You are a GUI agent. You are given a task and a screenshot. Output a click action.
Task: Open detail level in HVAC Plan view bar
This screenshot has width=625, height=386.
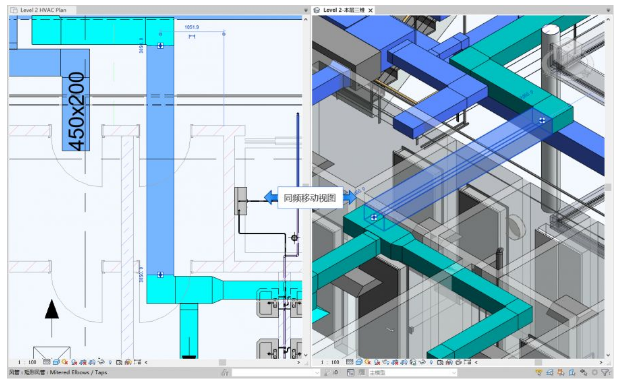(47, 362)
